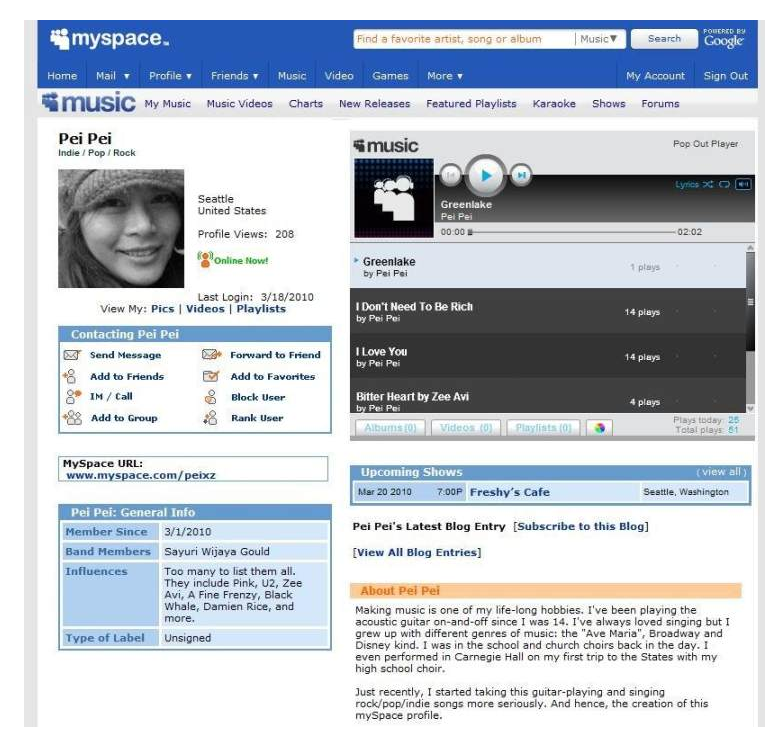The height and width of the screenshot is (739, 781).
Task: Click the playlist scrollbar down arrow
Action: 750,408
